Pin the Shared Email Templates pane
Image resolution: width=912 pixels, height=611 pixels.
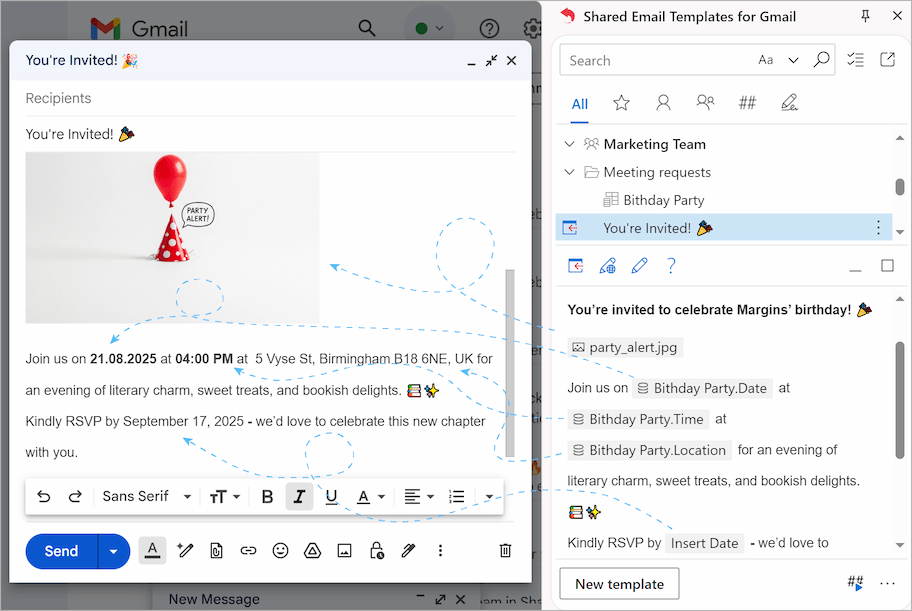pyautogui.click(x=865, y=16)
